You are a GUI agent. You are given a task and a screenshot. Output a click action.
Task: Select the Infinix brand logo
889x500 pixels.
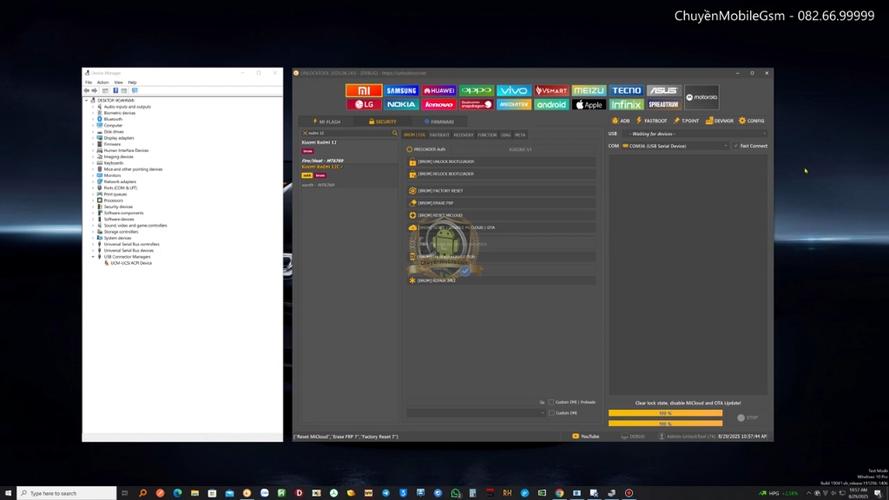[x=626, y=104]
